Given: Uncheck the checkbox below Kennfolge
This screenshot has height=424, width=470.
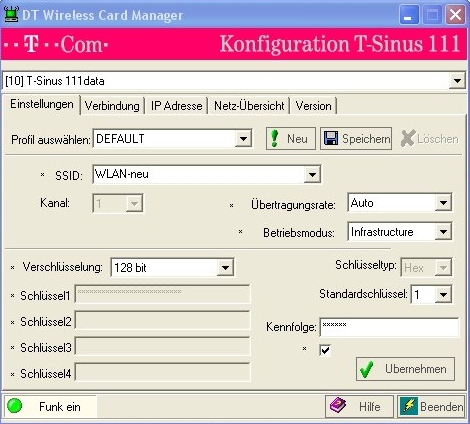Looking at the screenshot, I should 325,350.
